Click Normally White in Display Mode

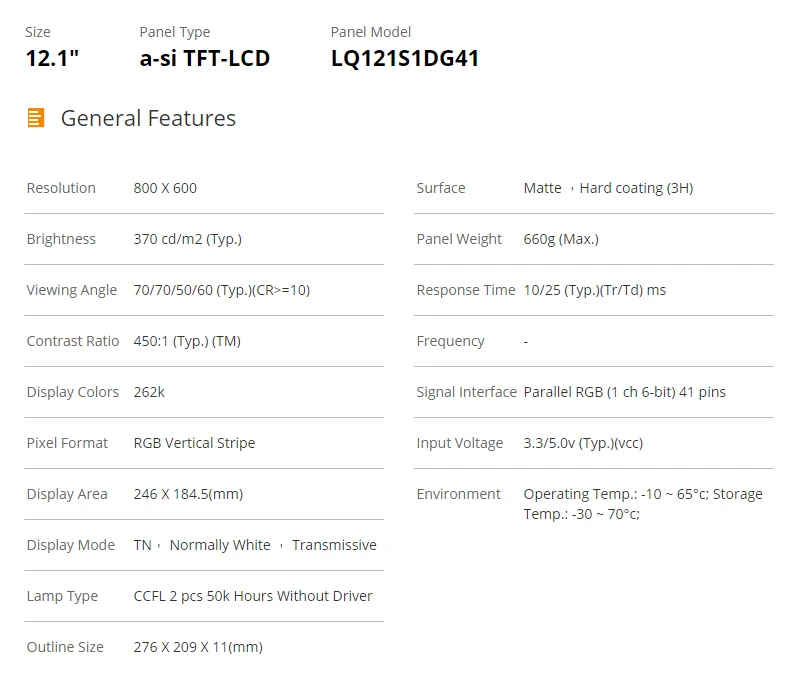[220, 545]
